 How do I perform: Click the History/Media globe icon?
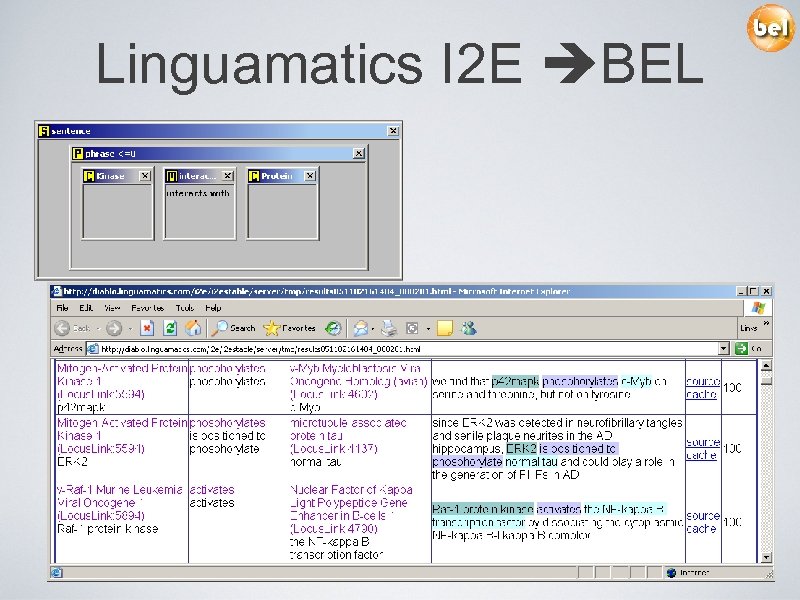pos(333,328)
